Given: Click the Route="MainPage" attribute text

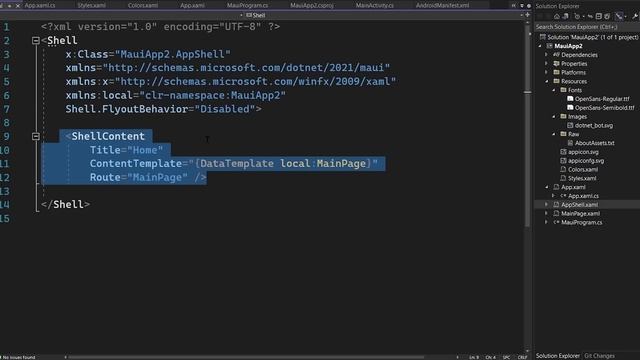Looking at the screenshot, I should tap(139, 178).
